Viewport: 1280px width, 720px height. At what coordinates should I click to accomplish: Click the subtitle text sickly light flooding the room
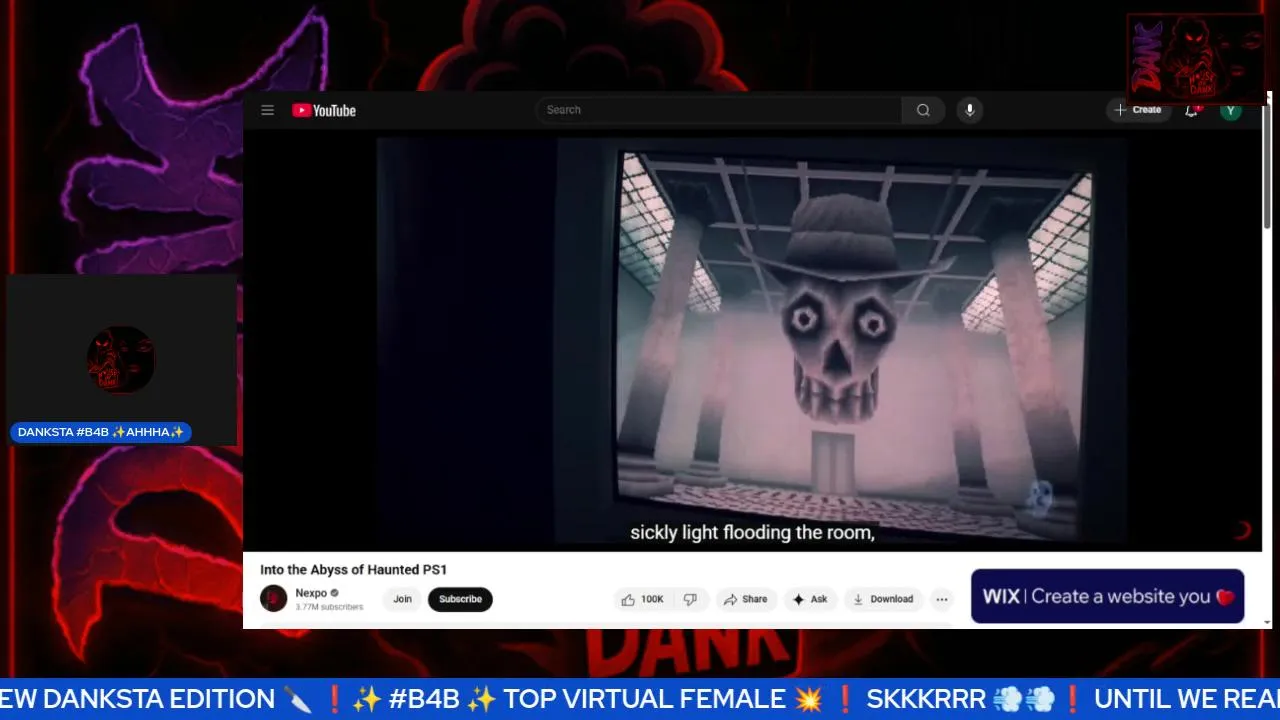(752, 533)
